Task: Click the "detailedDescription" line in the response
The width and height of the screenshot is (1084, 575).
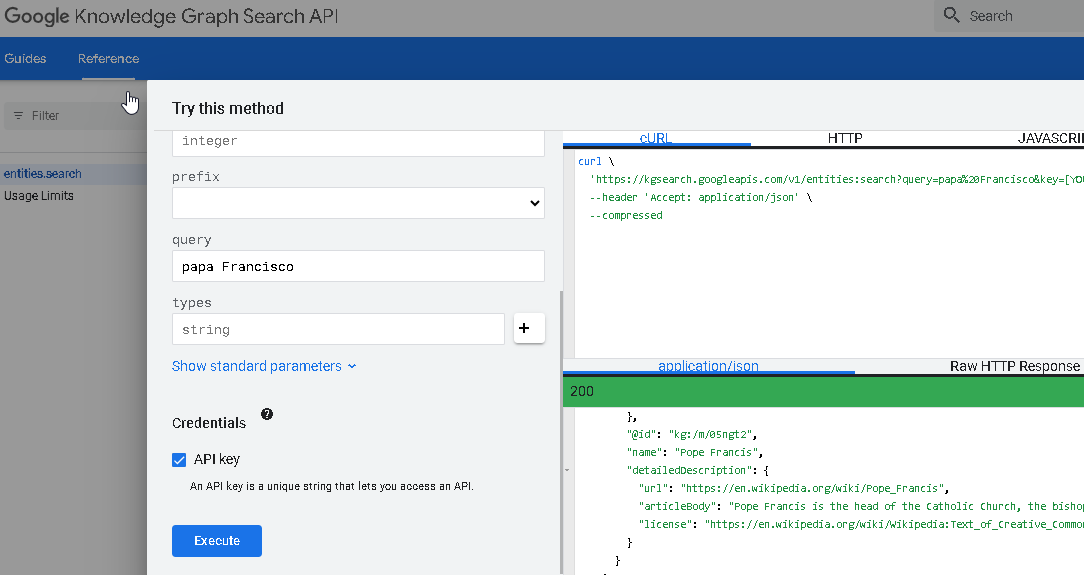Action: point(698,471)
